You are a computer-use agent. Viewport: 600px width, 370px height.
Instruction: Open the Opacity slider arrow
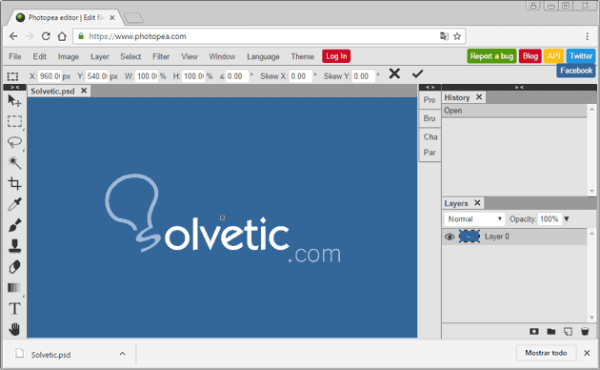pos(567,219)
